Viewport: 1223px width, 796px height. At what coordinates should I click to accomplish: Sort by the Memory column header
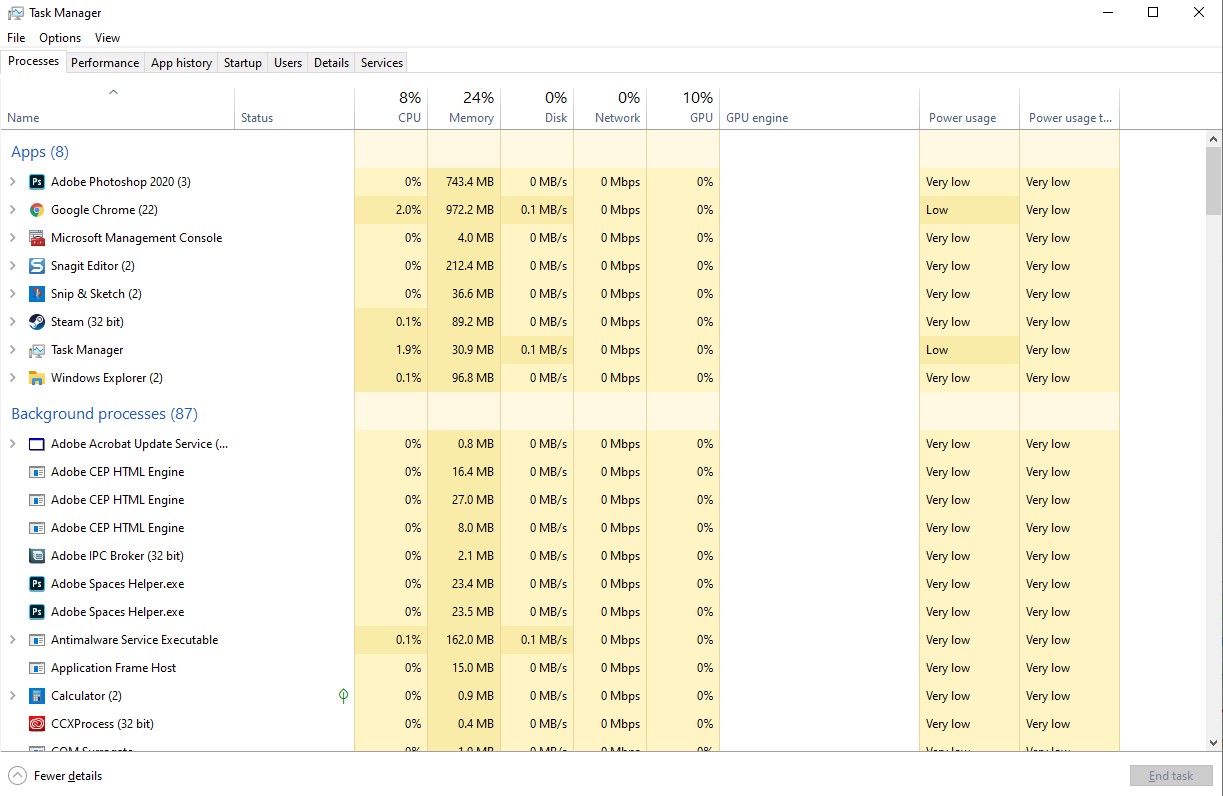[x=464, y=108]
